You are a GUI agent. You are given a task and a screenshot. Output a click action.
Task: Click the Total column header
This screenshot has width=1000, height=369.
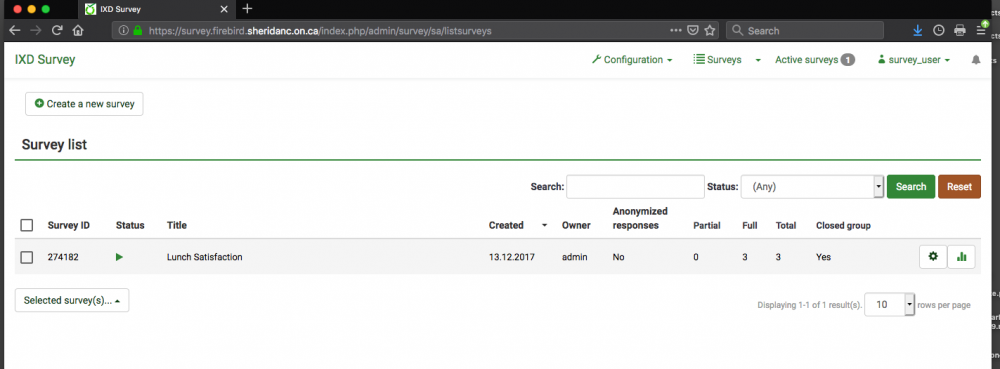786,225
